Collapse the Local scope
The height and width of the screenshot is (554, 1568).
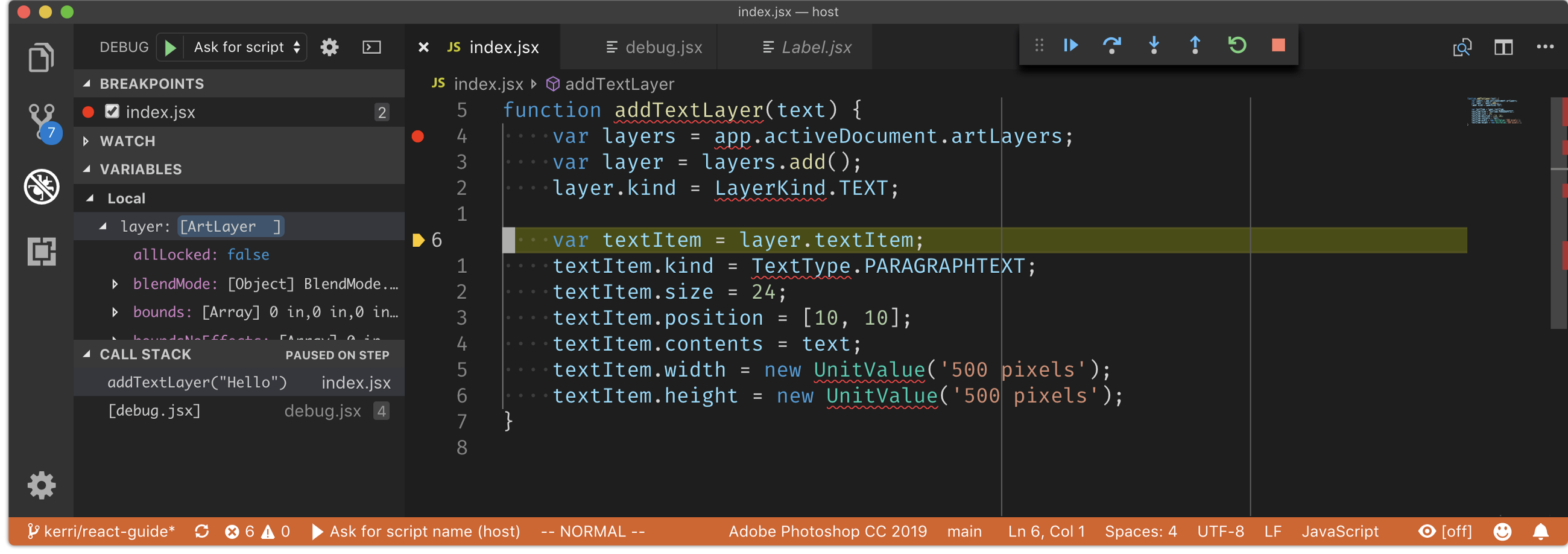90,198
